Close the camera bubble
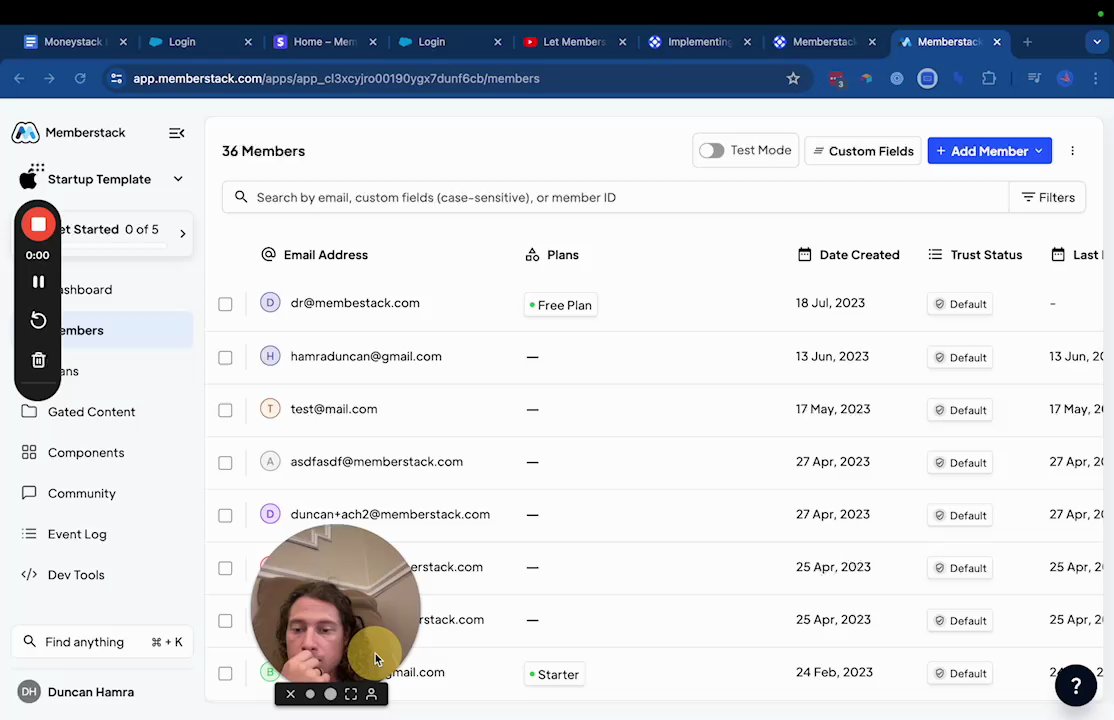Screen dimensions: 1114x720 (x=290, y=694)
